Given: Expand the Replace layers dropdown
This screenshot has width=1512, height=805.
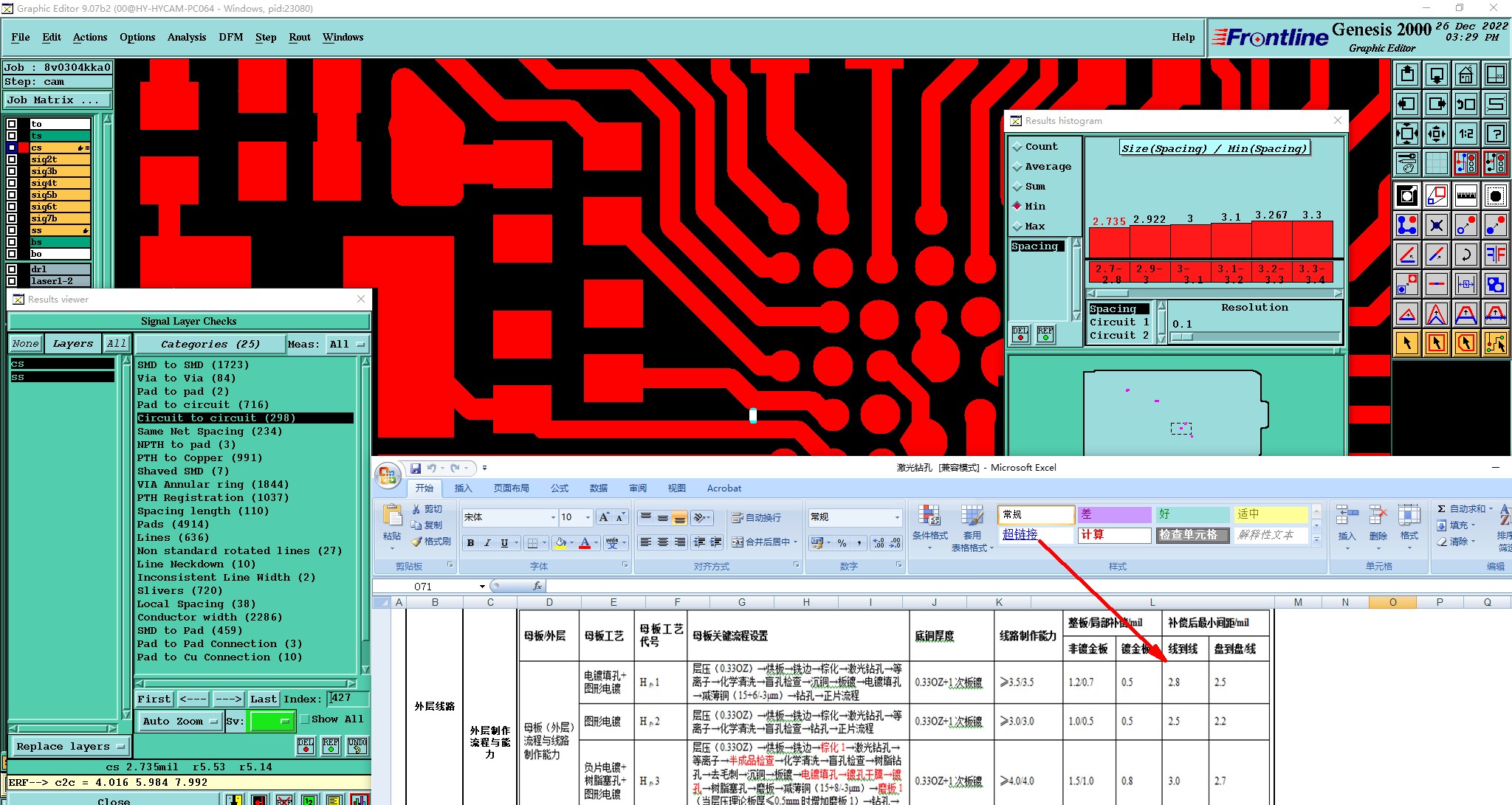Looking at the screenshot, I should point(71,746).
